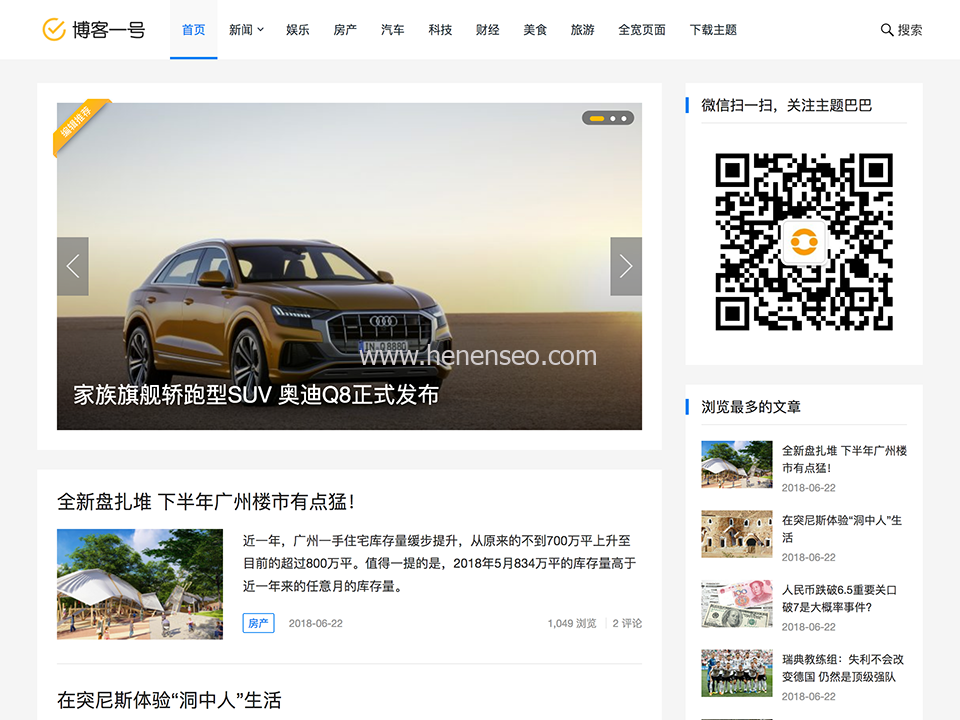This screenshot has height=720, width=960.
Task: Click the 编辑推荐 ribbon badge
Action: point(78,124)
